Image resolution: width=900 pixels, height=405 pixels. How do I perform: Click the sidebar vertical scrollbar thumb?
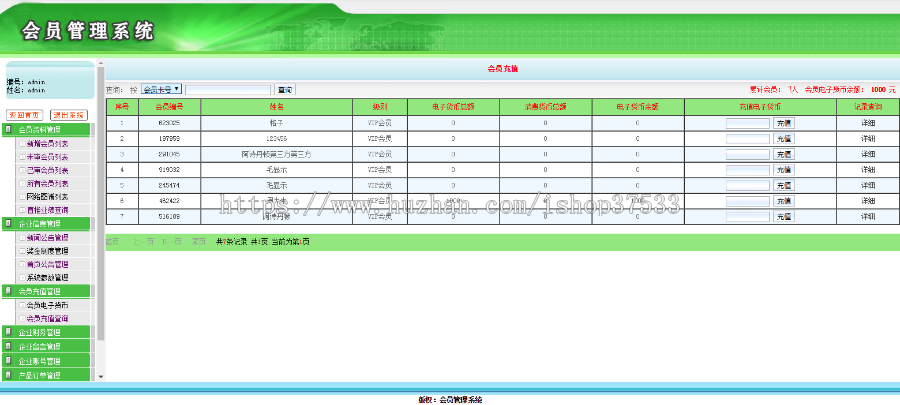point(101,204)
